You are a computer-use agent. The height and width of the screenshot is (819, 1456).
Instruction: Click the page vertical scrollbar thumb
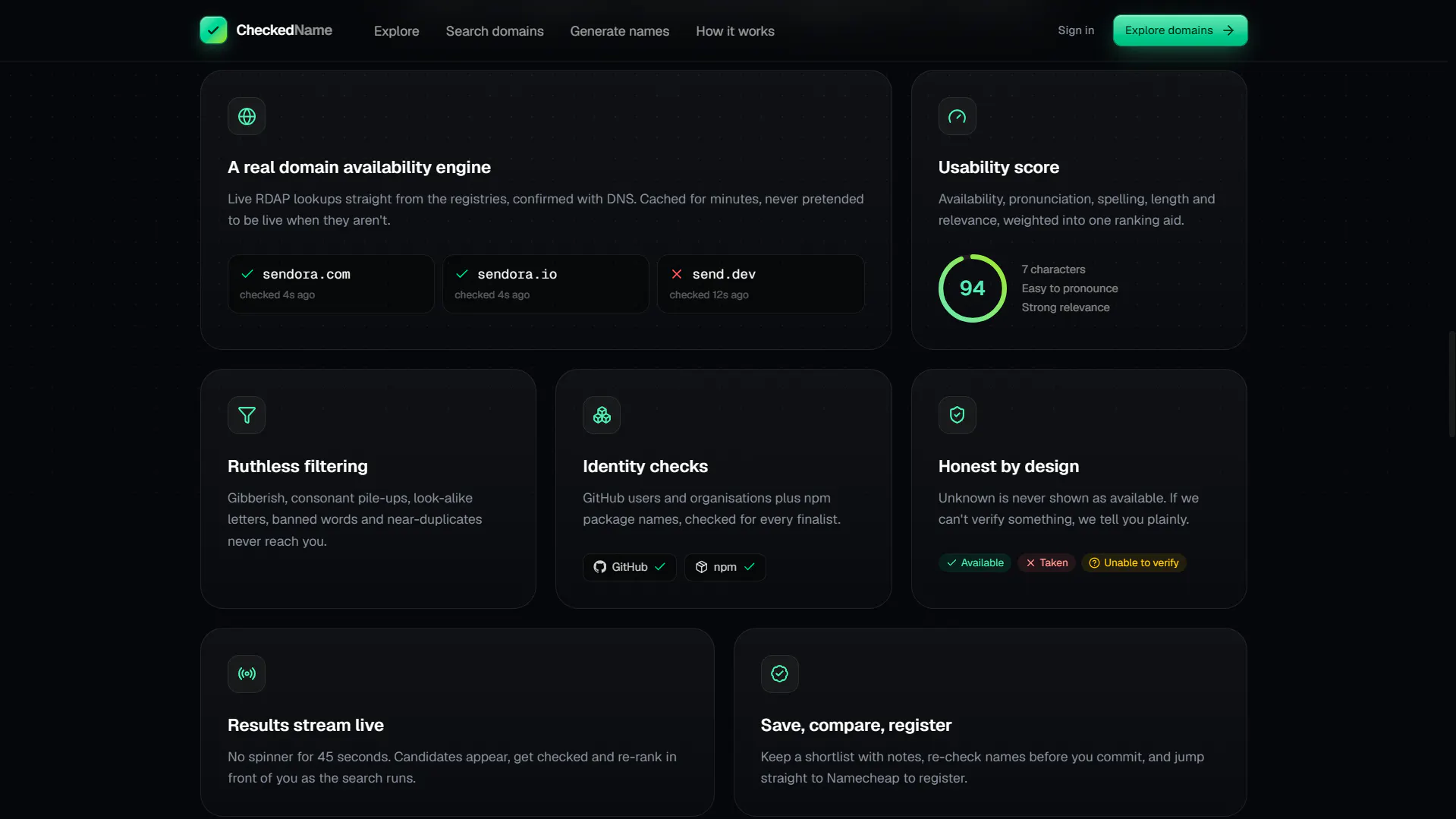click(x=1451, y=383)
